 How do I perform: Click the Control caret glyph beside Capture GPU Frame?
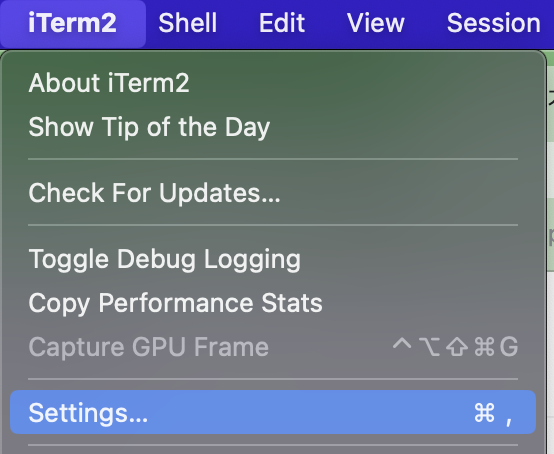click(x=402, y=344)
